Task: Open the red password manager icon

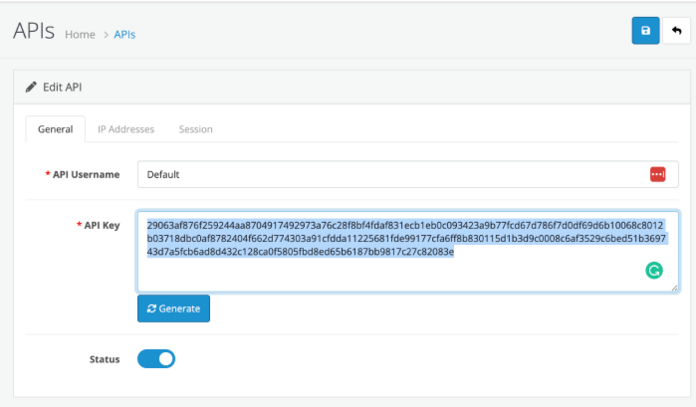Action: [657, 174]
